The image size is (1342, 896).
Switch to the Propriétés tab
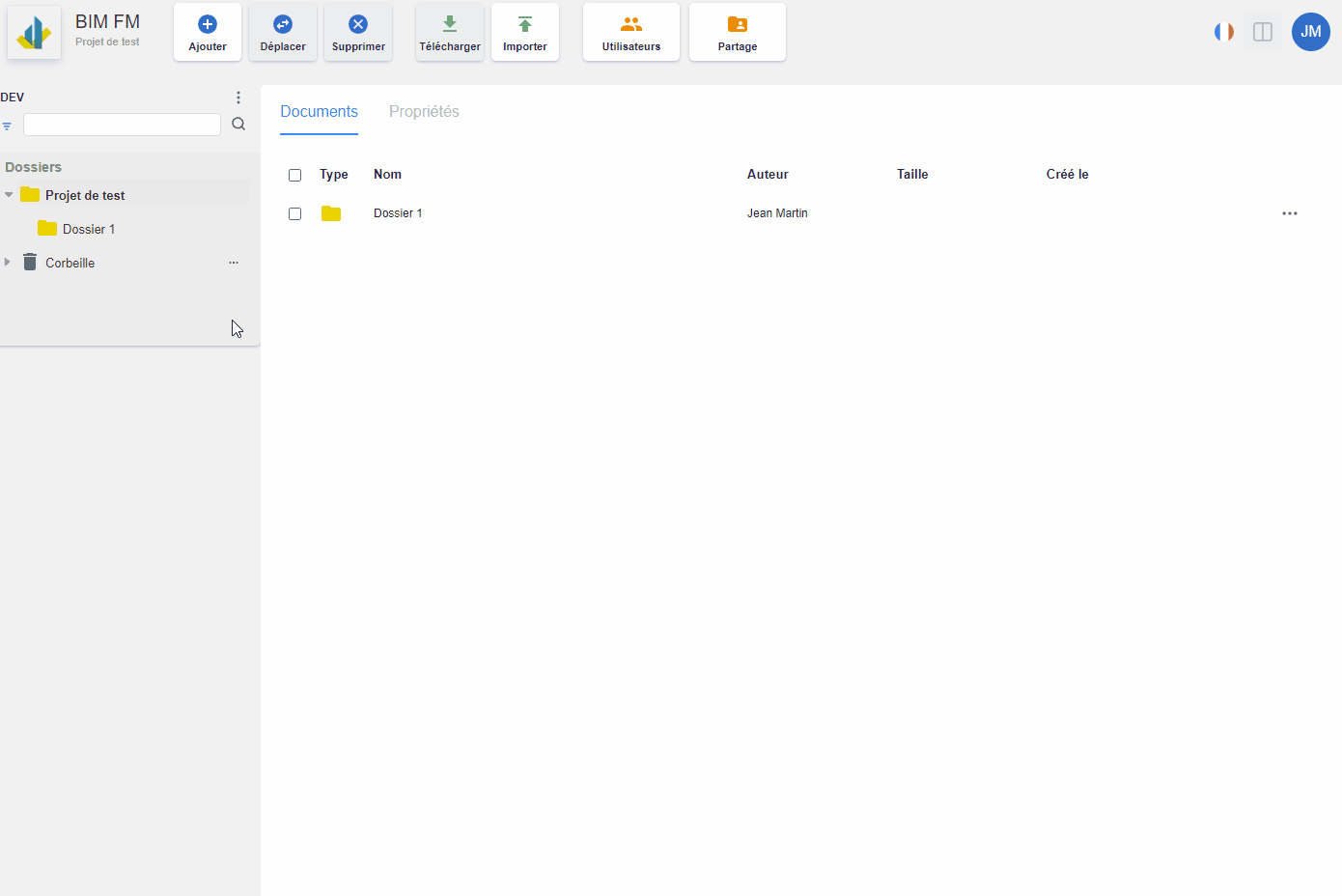pyautogui.click(x=424, y=112)
